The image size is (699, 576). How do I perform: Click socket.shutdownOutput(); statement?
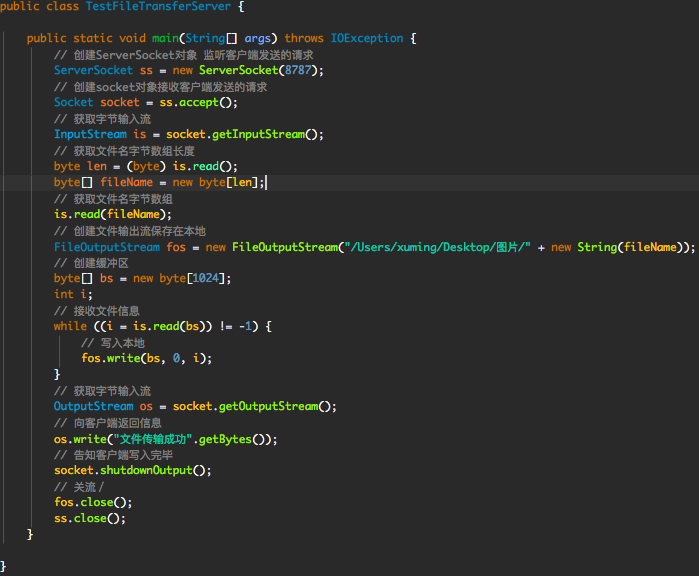point(133,471)
